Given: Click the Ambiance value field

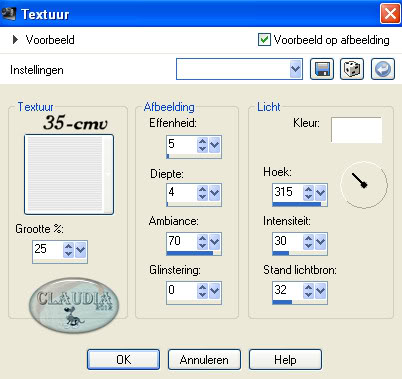Looking at the screenshot, I should pos(182,241).
